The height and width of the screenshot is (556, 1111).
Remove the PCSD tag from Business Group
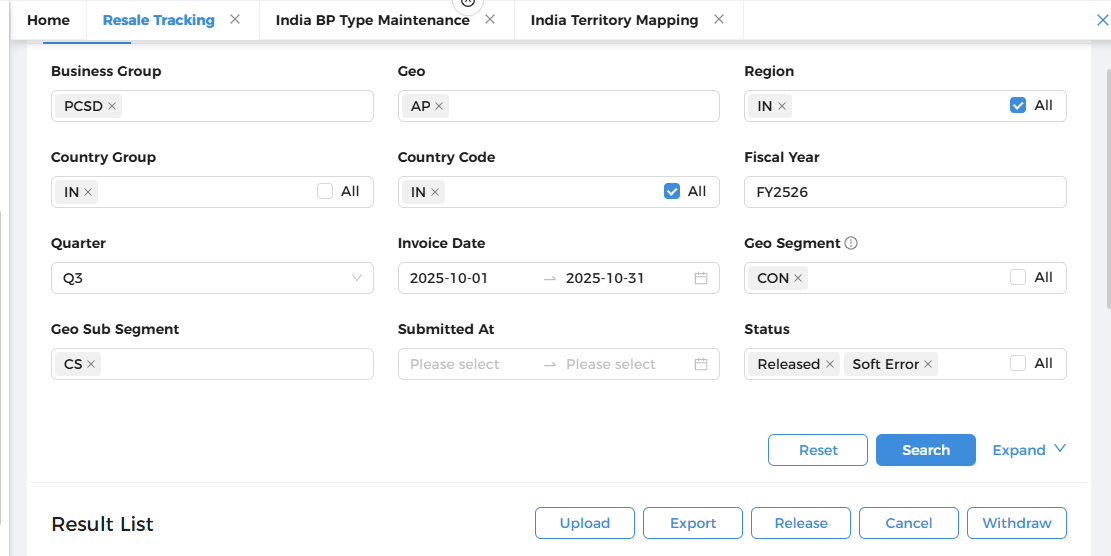[x=112, y=106]
